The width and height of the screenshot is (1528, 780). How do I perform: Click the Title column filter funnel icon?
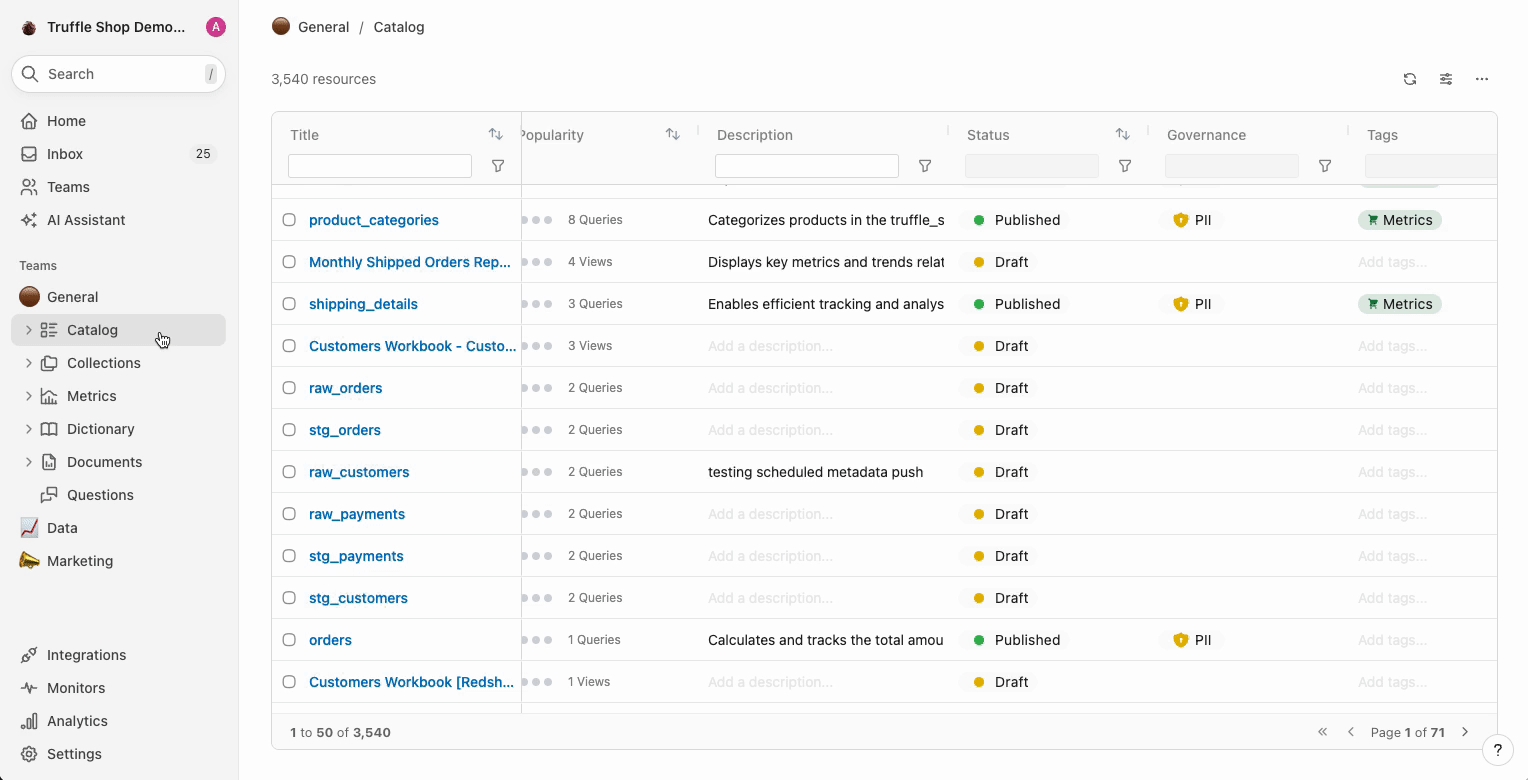tap(498, 166)
